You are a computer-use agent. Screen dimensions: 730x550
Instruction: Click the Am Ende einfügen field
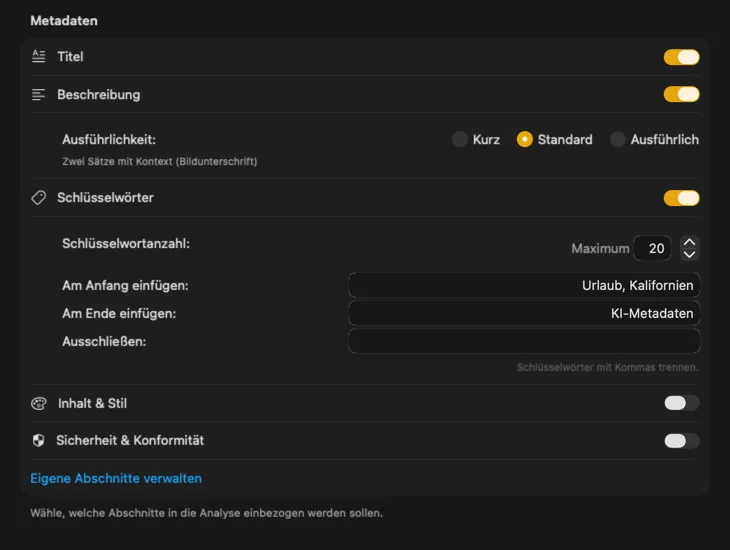point(524,314)
